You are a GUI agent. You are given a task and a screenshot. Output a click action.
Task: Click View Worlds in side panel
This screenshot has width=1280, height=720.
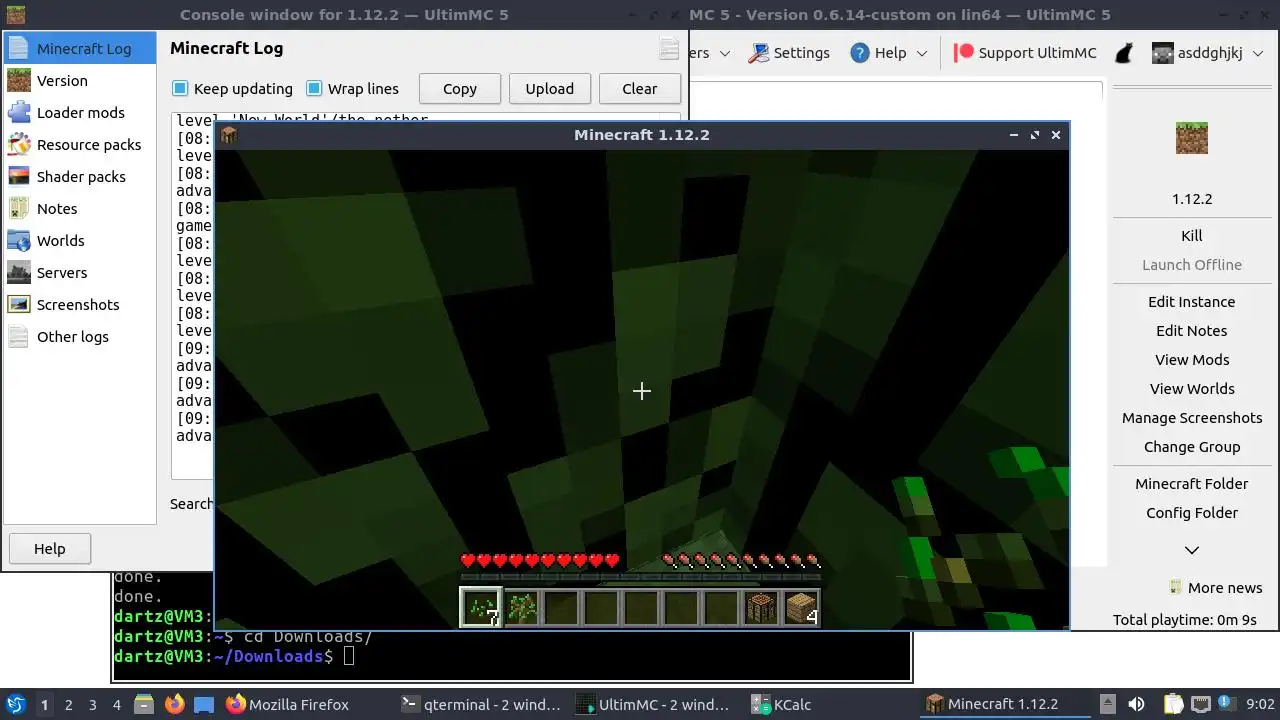(1192, 389)
